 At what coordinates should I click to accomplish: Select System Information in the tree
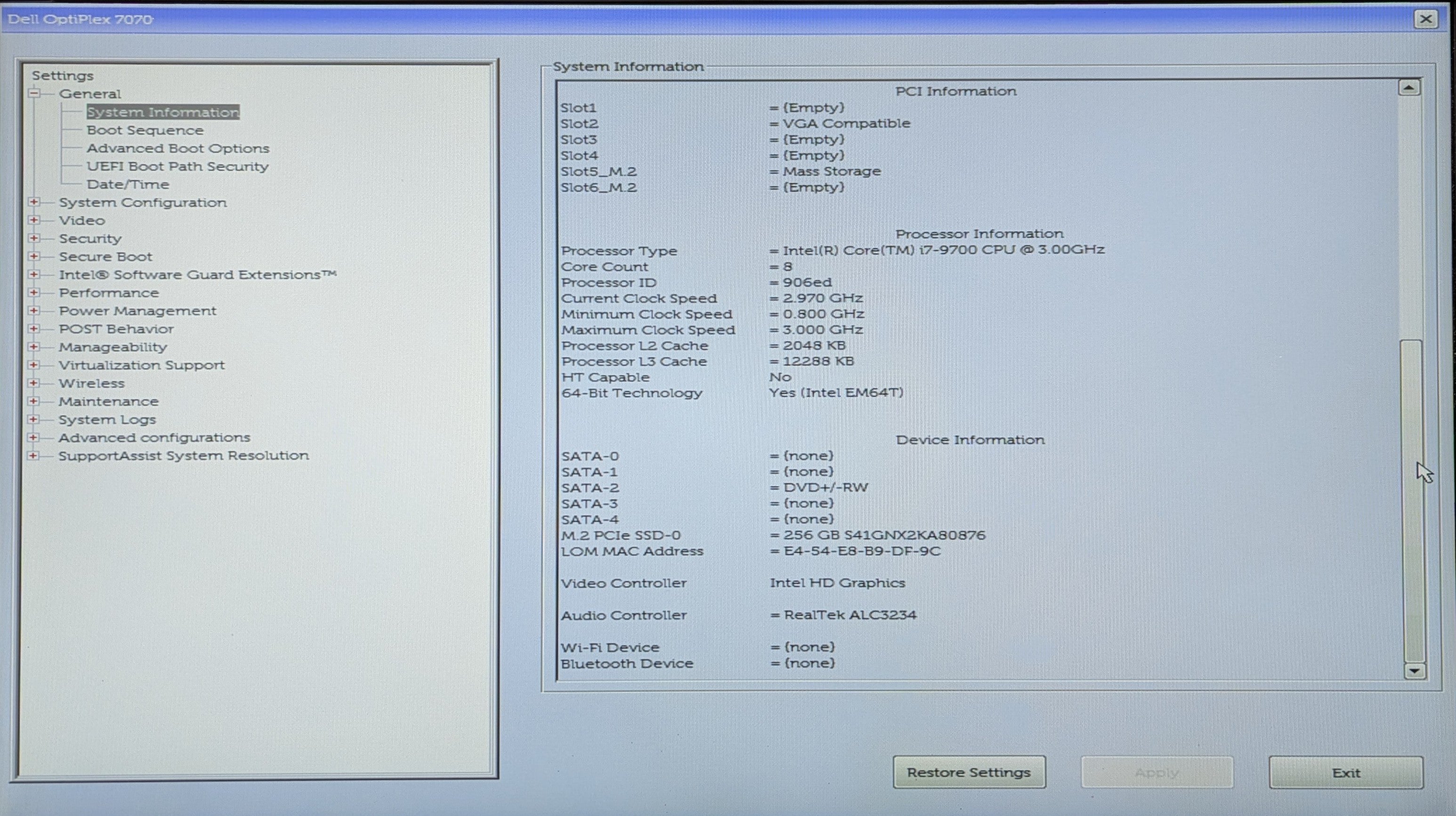163,112
